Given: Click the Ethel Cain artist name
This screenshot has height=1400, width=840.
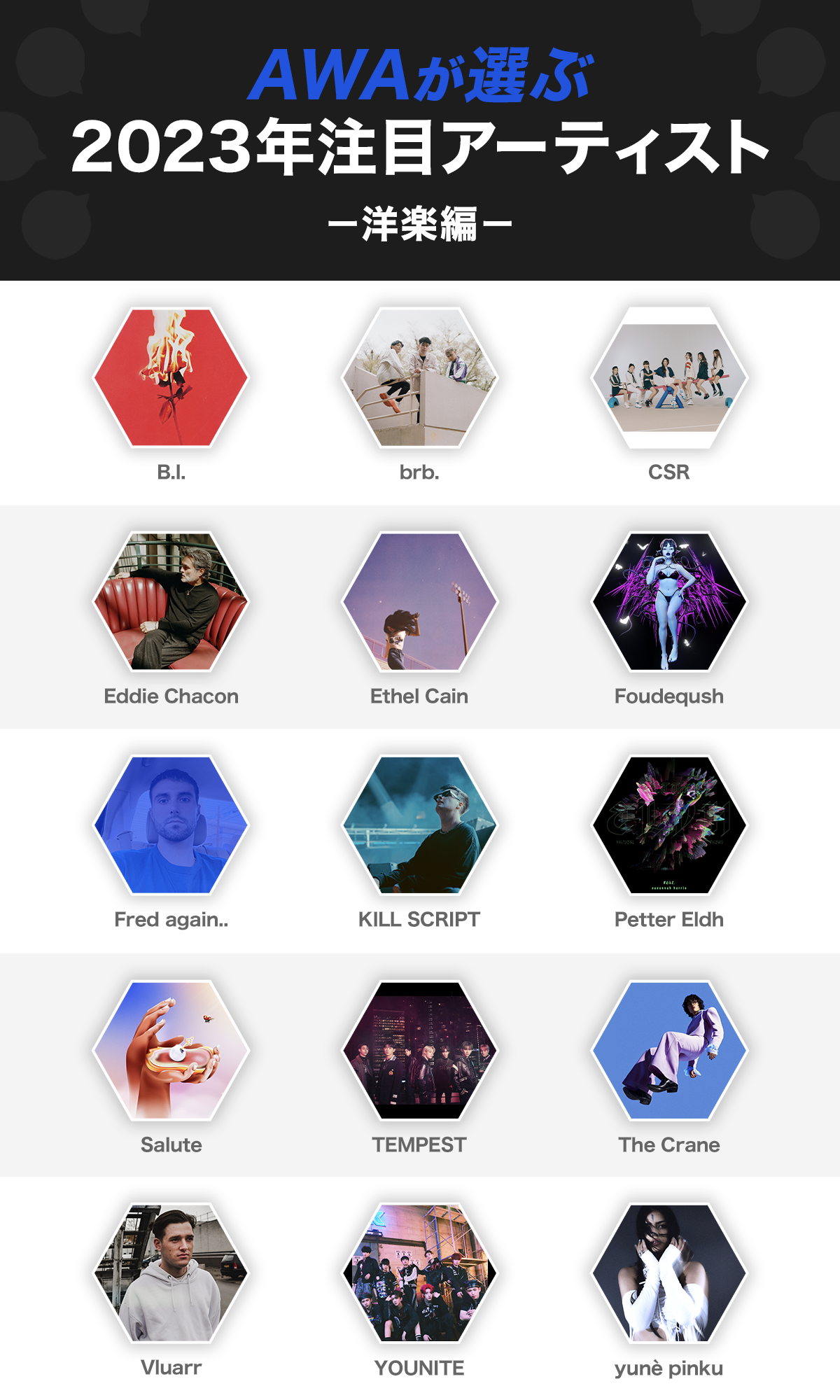Looking at the screenshot, I should tap(419, 696).
